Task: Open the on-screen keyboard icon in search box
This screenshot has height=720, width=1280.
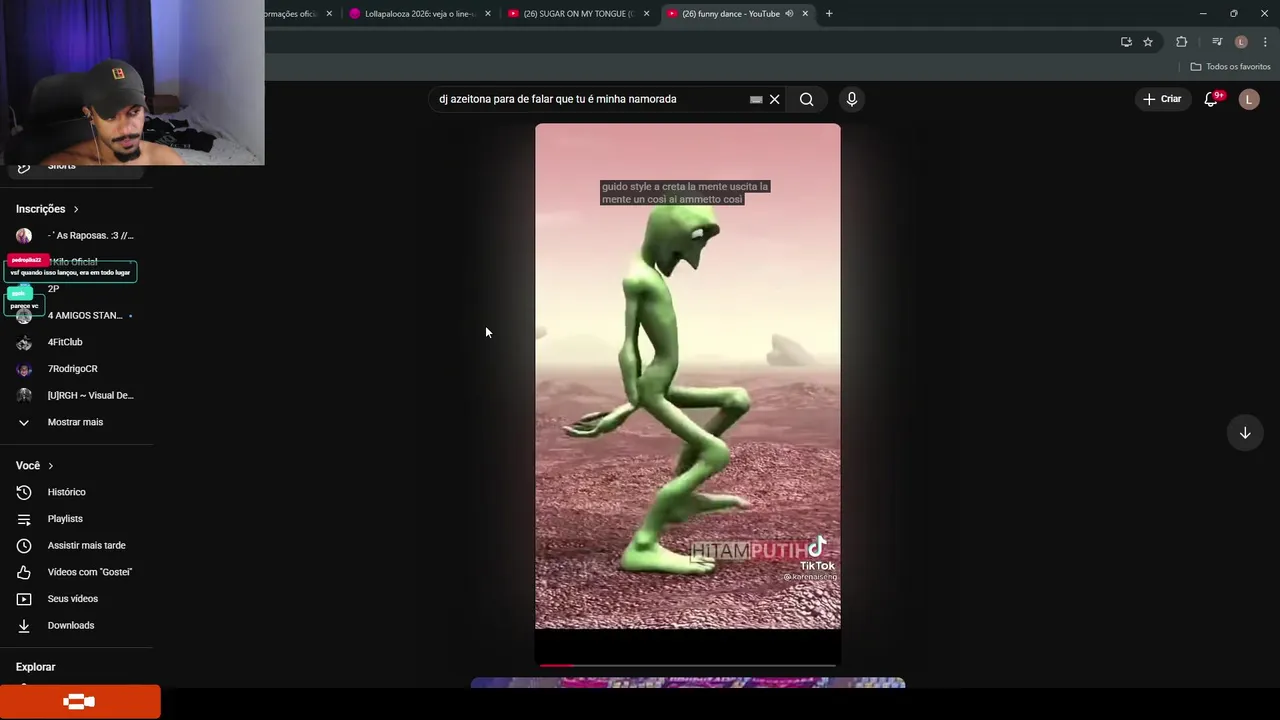Action: pos(756,99)
